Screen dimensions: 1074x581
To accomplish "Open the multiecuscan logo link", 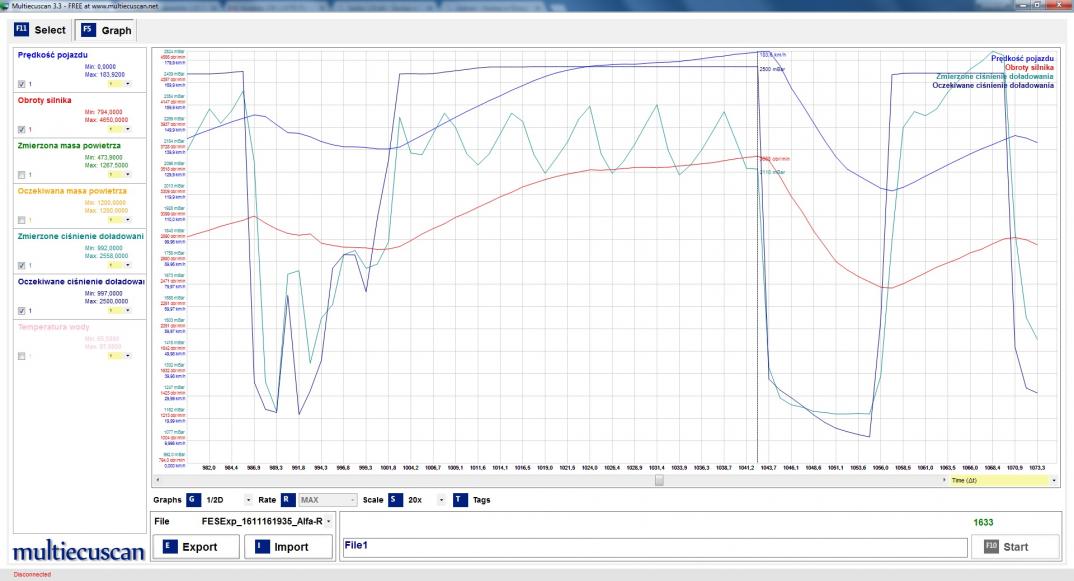I will pyautogui.click(x=72, y=553).
